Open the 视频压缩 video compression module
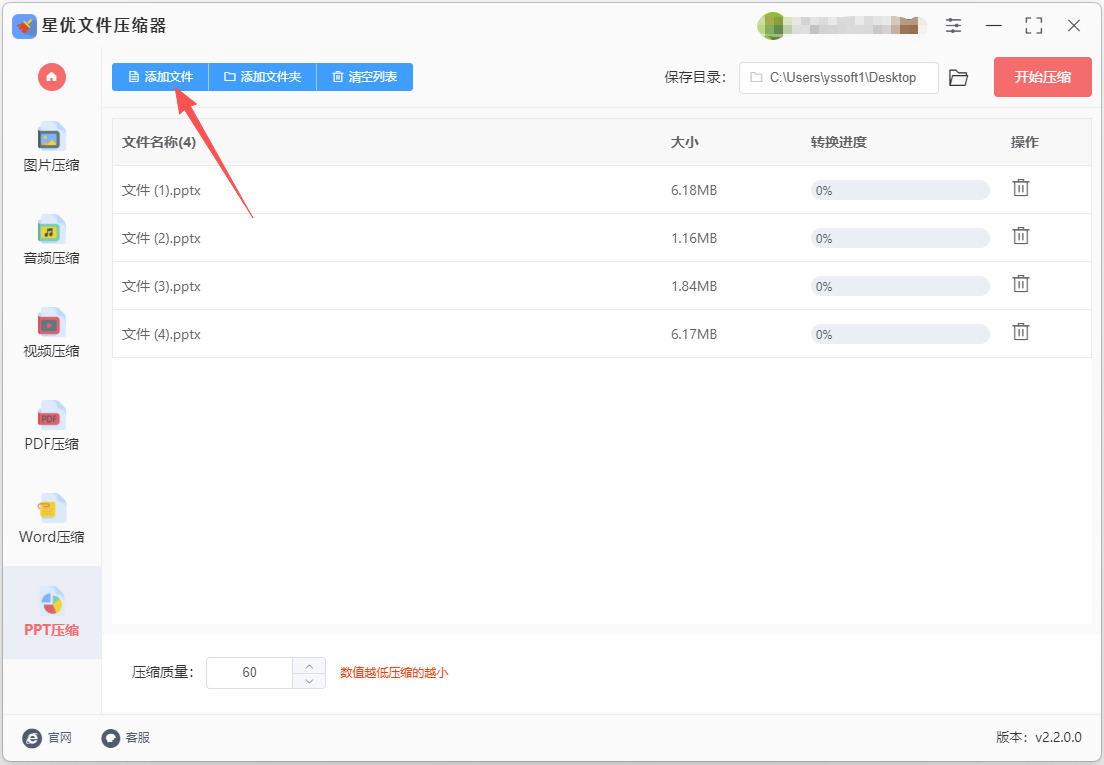1104x765 pixels. tap(51, 334)
